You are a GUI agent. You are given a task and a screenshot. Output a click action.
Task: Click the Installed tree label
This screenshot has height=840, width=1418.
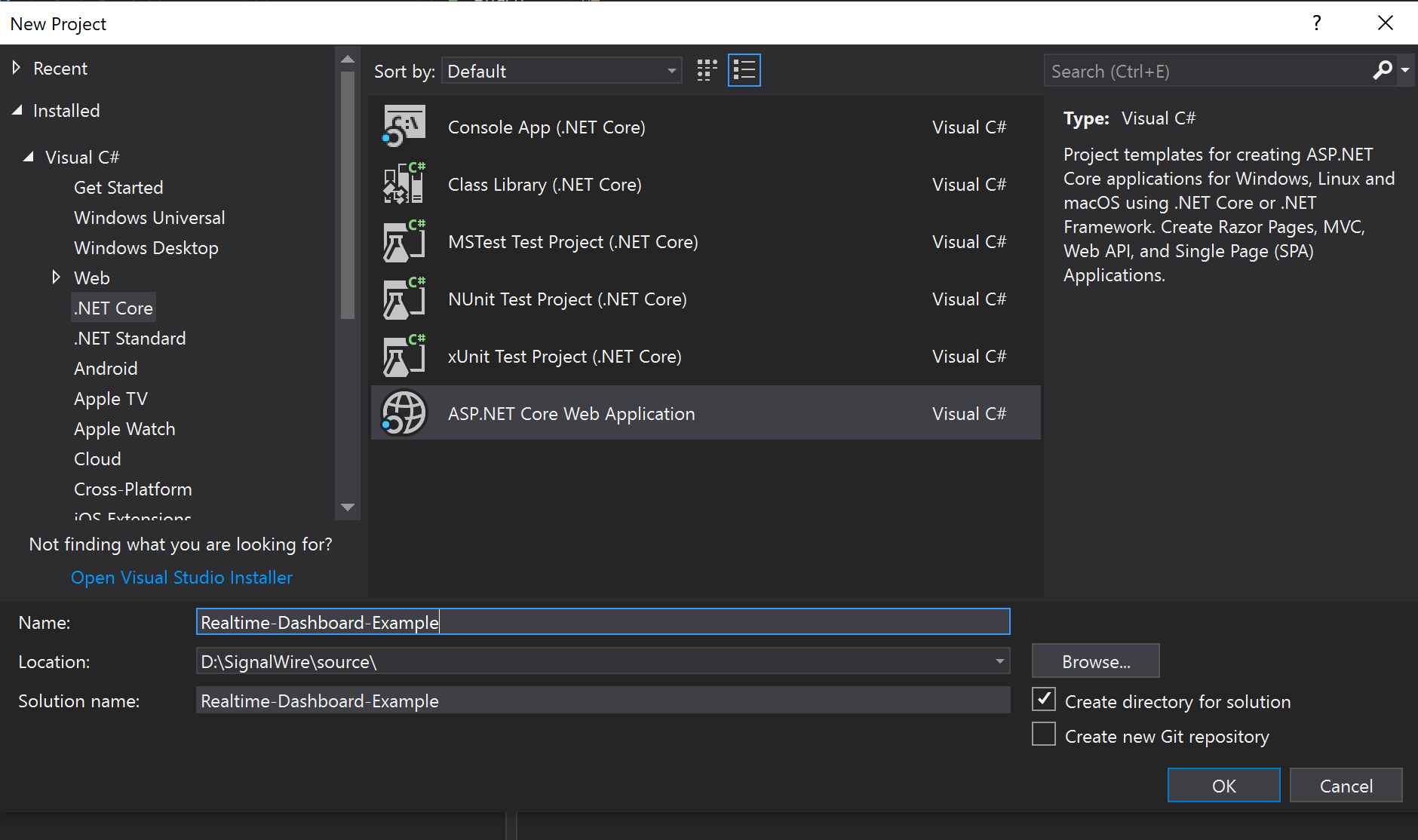click(66, 110)
